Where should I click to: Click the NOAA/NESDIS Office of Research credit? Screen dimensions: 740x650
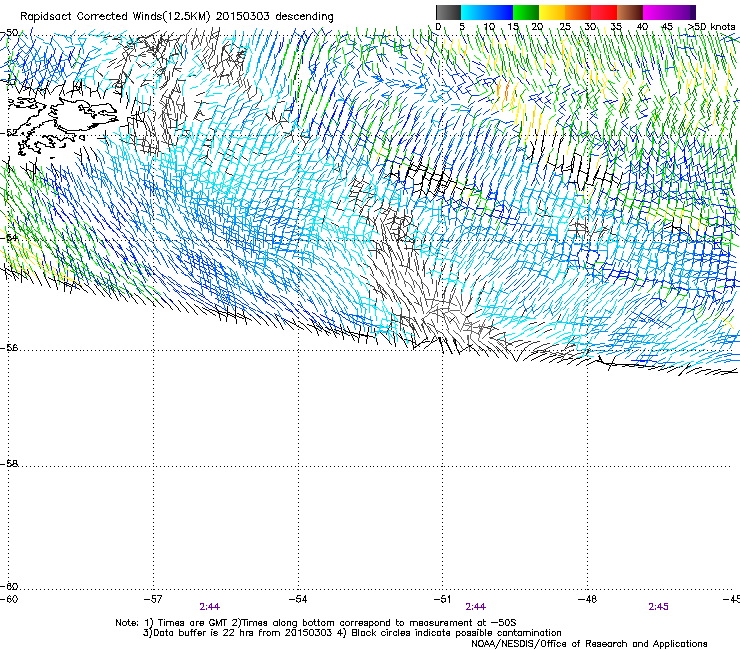click(589, 644)
